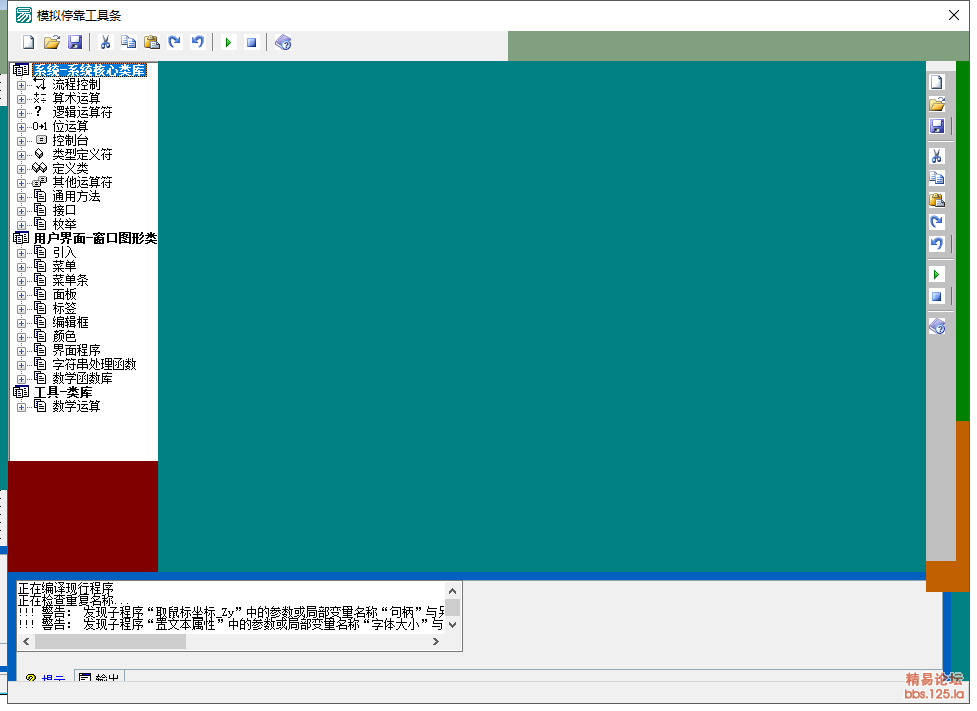Image resolution: width=977 pixels, height=711 pixels.
Task: Click New file icon in right vertical toolbar
Action: click(936, 82)
